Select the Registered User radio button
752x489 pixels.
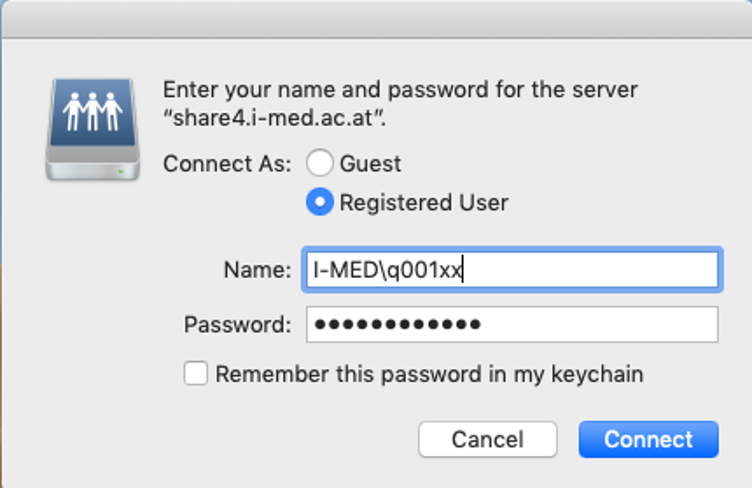click(319, 202)
